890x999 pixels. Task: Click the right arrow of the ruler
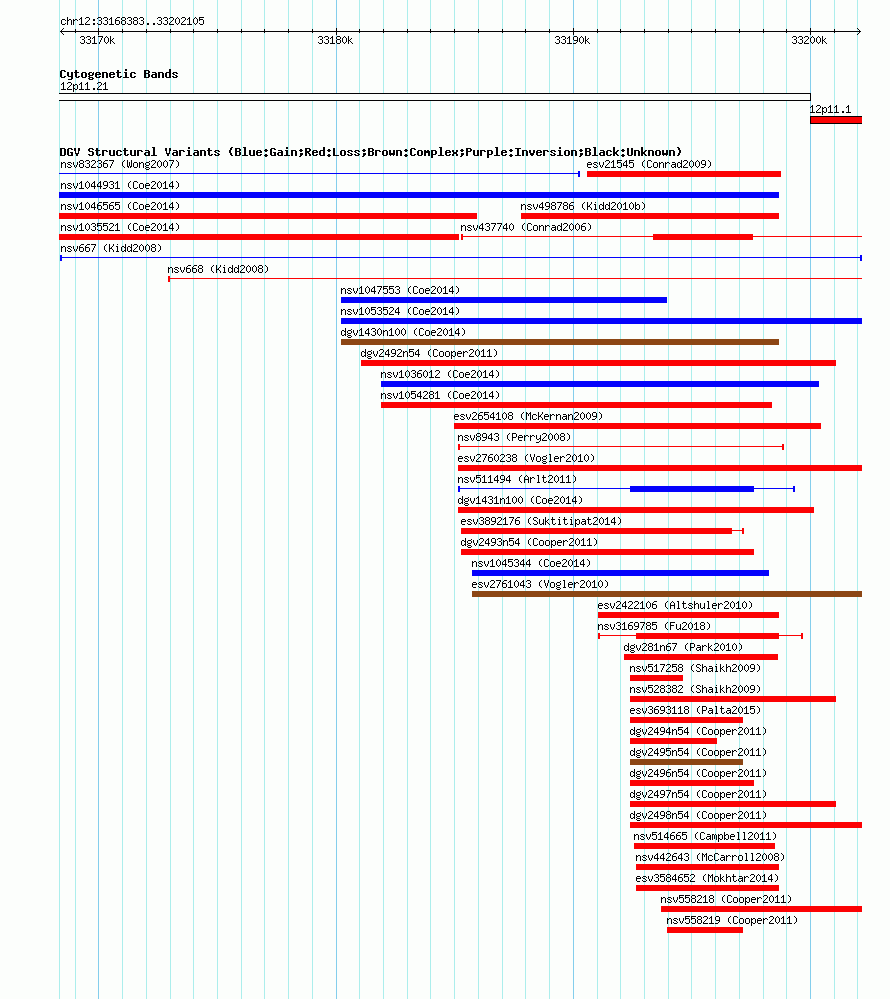(x=859, y=31)
